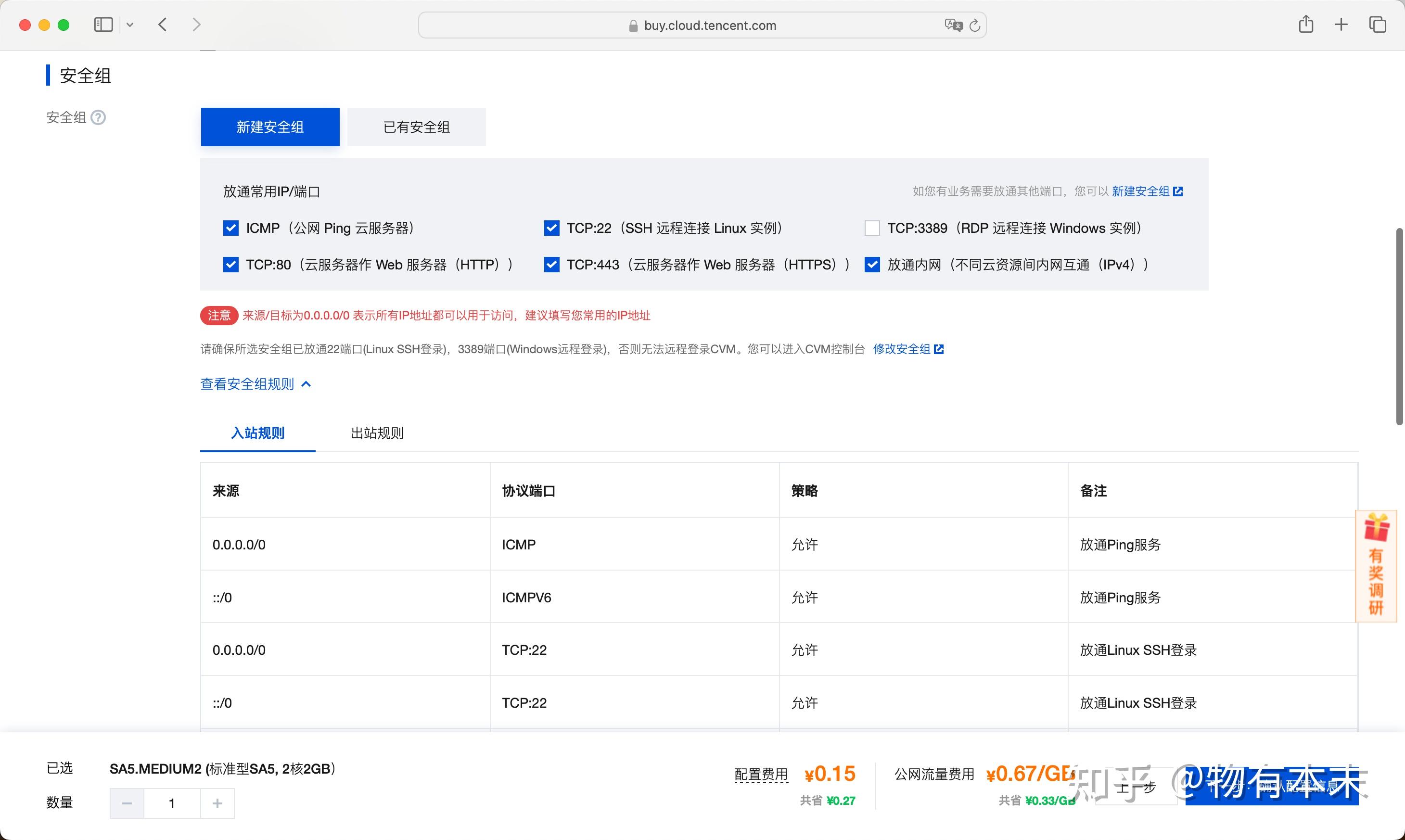Viewport: 1405px width, 840px height.
Task: Uncheck TCP:80 HTTP checkbox
Action: (x=231, y=264)
